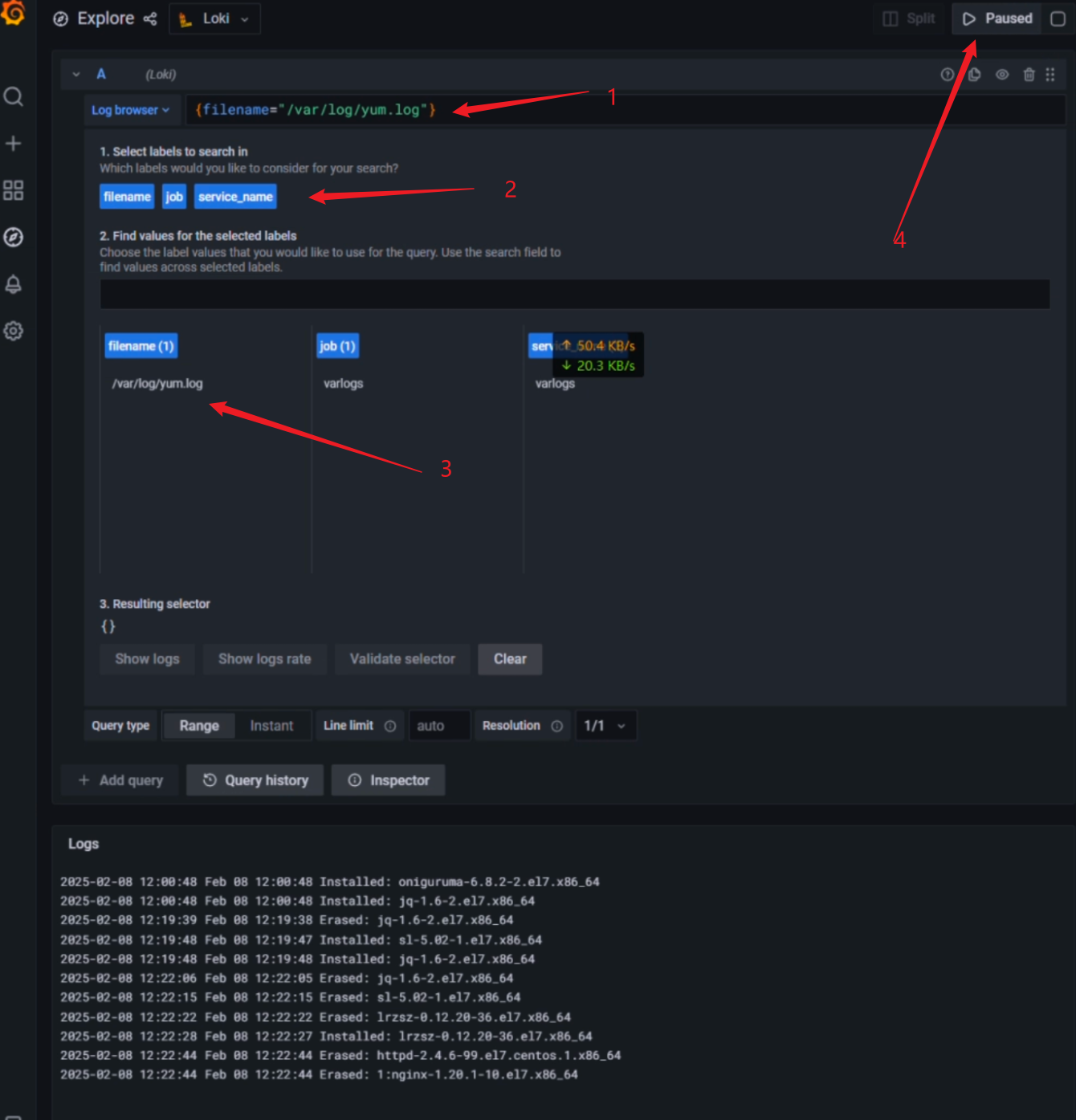Open the Resolution 1/1 dropdown
1076x1120 pixels.
point(605,726)
